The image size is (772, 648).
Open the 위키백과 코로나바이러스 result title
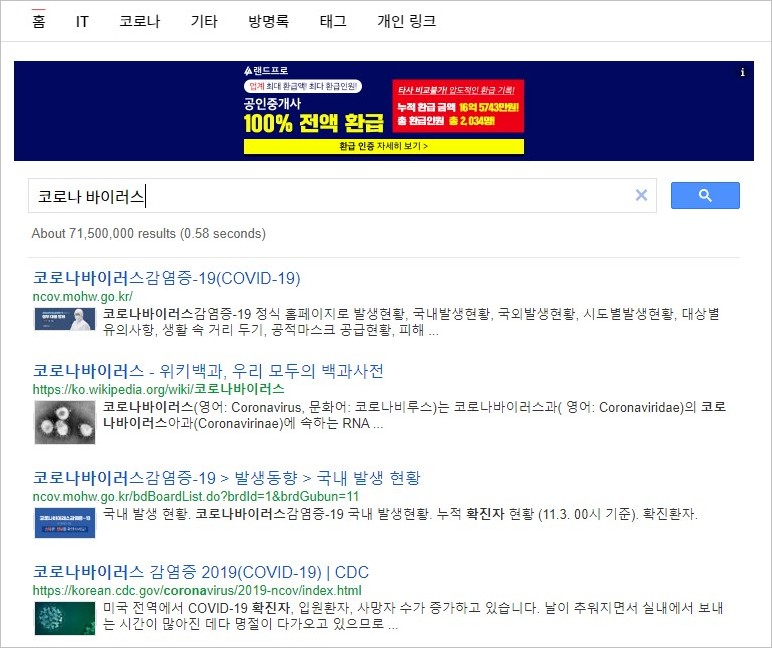click(208, 371)
